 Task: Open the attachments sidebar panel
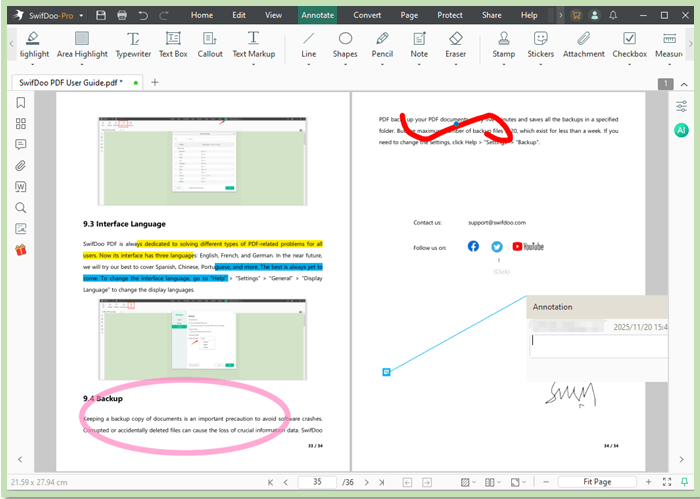click(21, 166)
